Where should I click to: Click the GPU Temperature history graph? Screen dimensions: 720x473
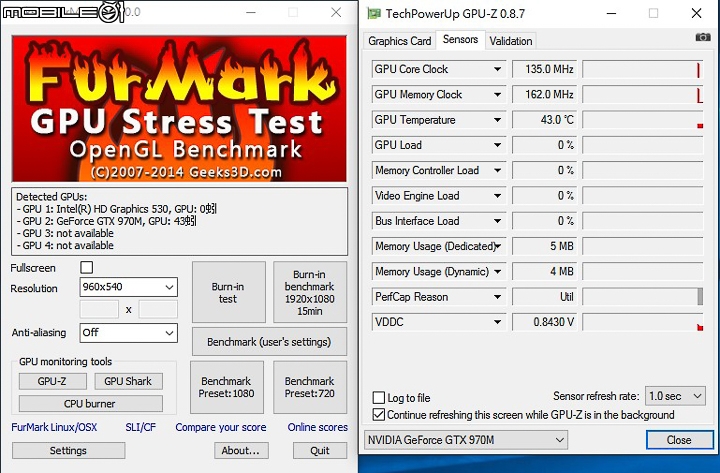(x=642, y=120)
